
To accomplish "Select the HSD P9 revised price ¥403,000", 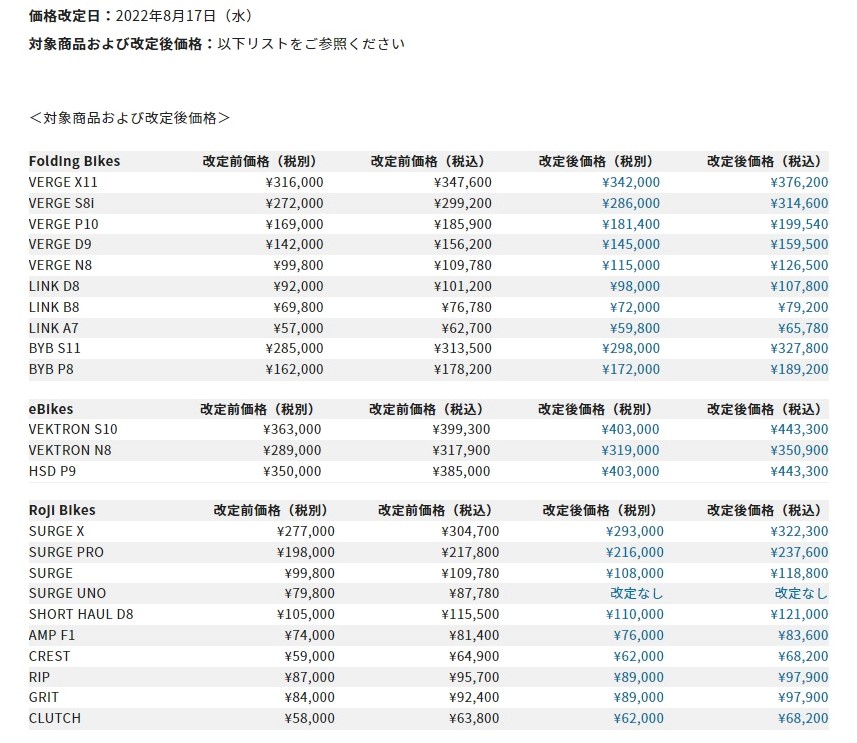I will pyautogui.click(x=630, y=471).
